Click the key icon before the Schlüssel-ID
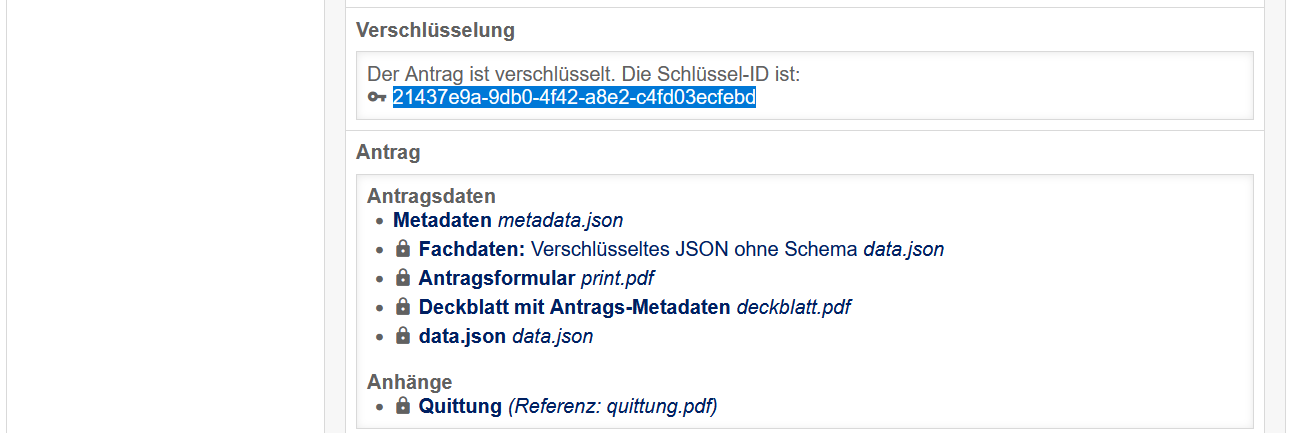1294x433 pixels. tap(377, 97)
